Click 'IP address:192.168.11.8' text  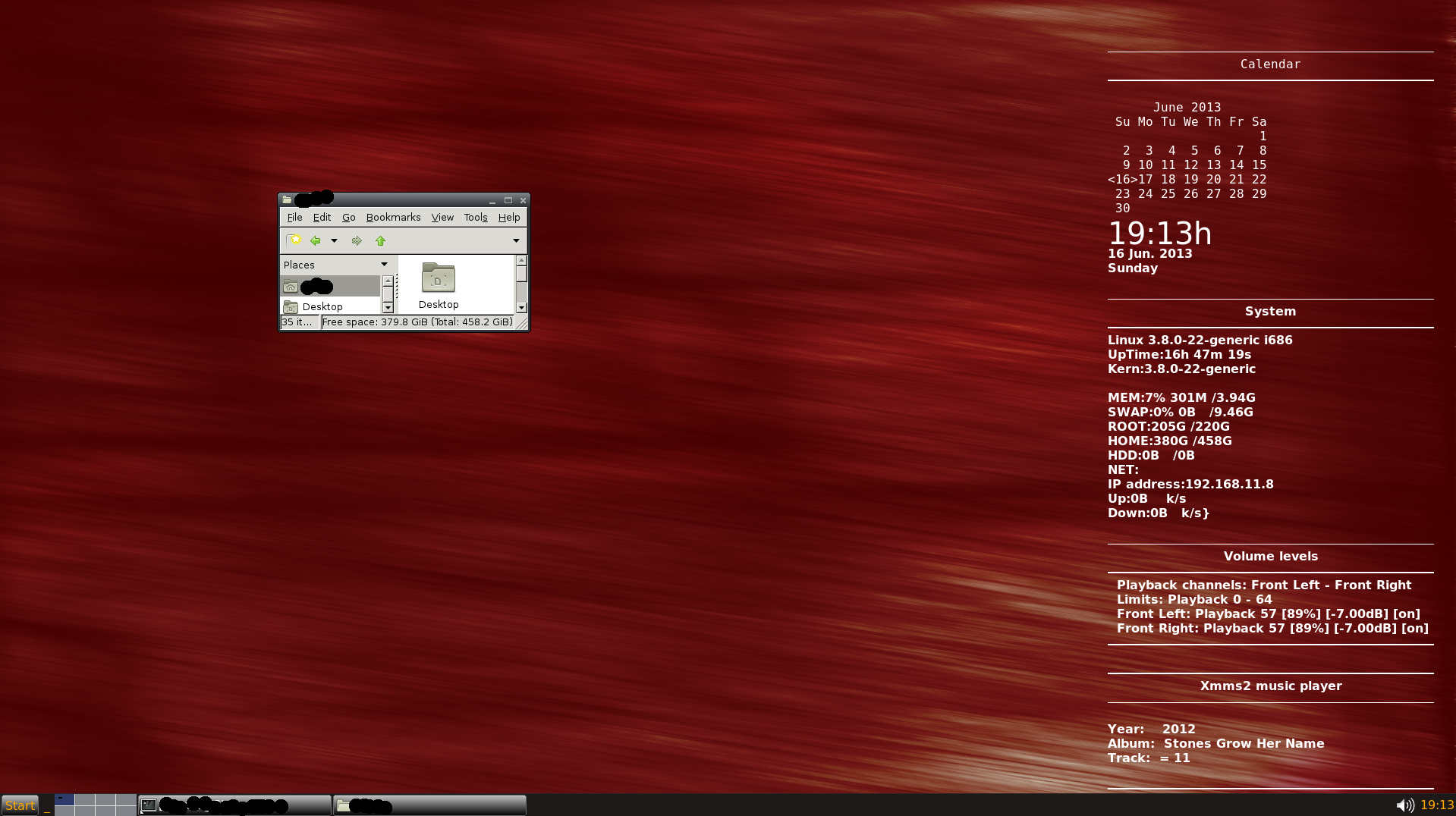coord(1190,485)
